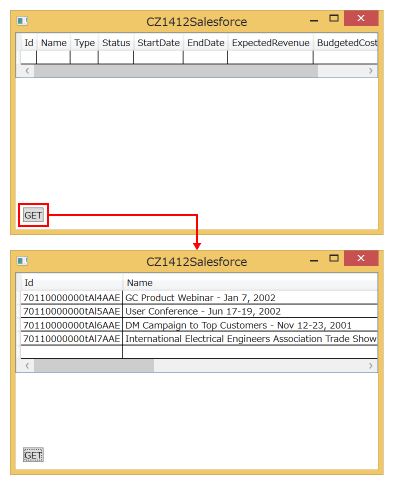Click the empty ExpectedRevenue cell in the upper grid
Viewport: 394px width, 485px height.
click(x=271, y=57)
